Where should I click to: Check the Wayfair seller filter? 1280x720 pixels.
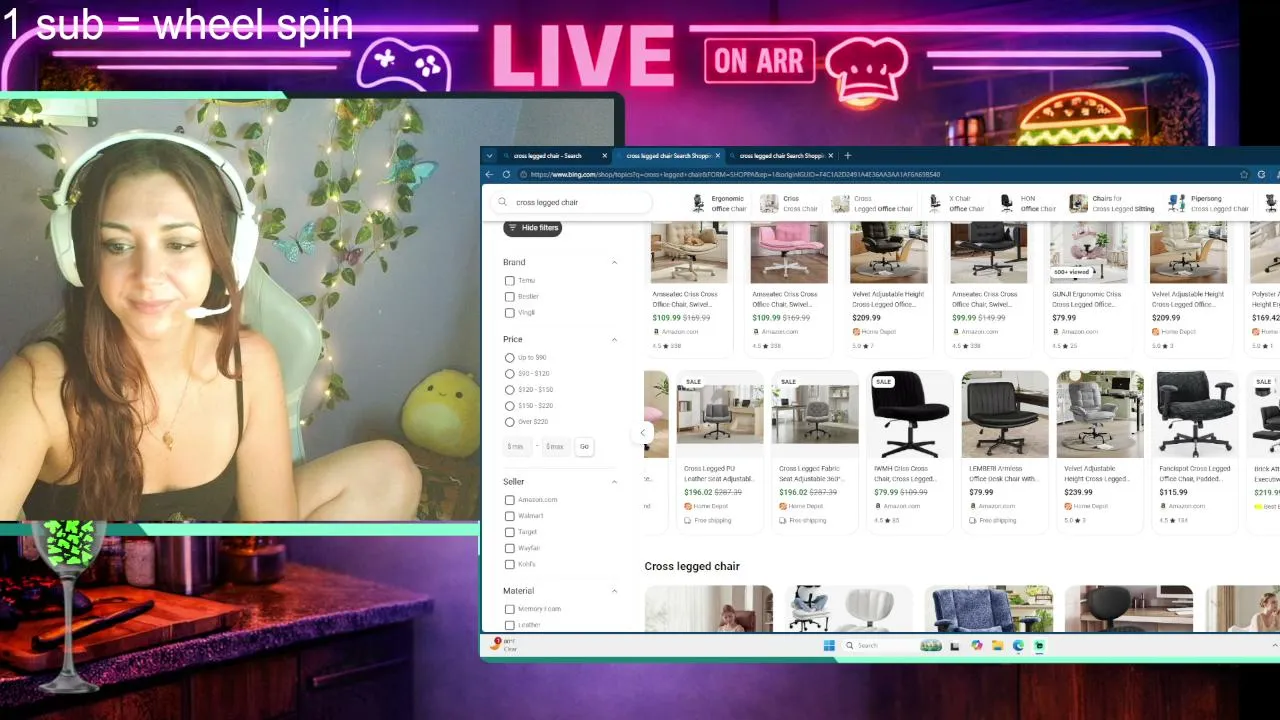pos(510,548)
